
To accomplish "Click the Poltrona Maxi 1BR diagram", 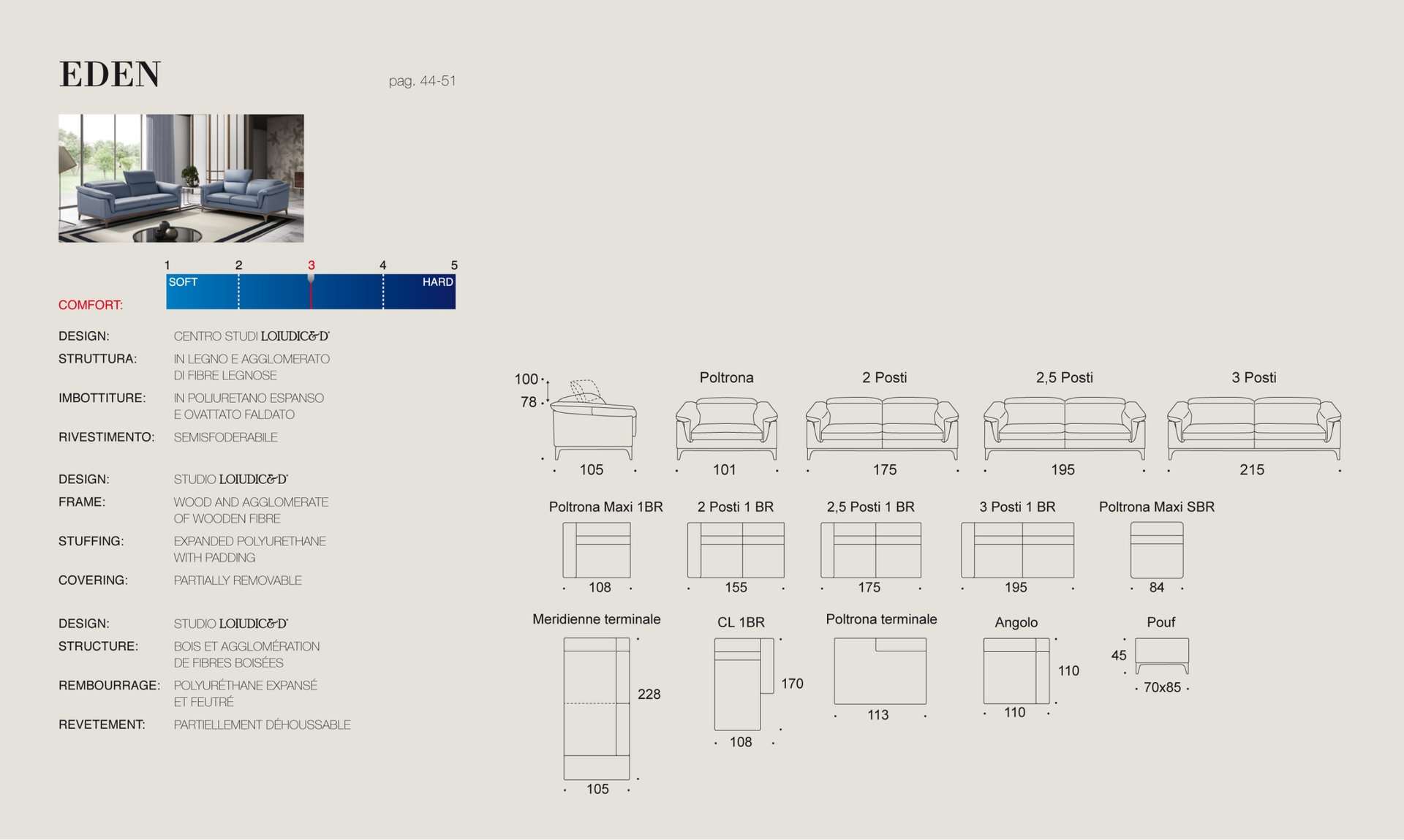I will (x=596, y=550).
